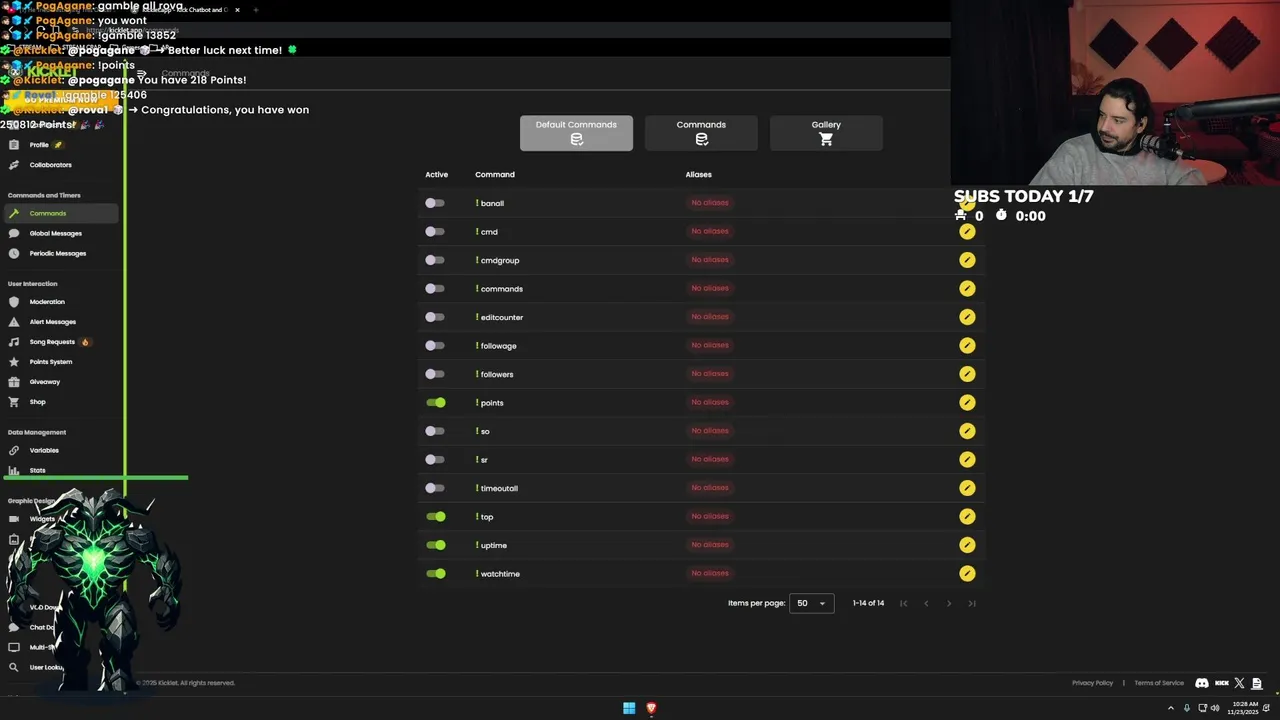Enable the editcounter toggle

[435, 317]
